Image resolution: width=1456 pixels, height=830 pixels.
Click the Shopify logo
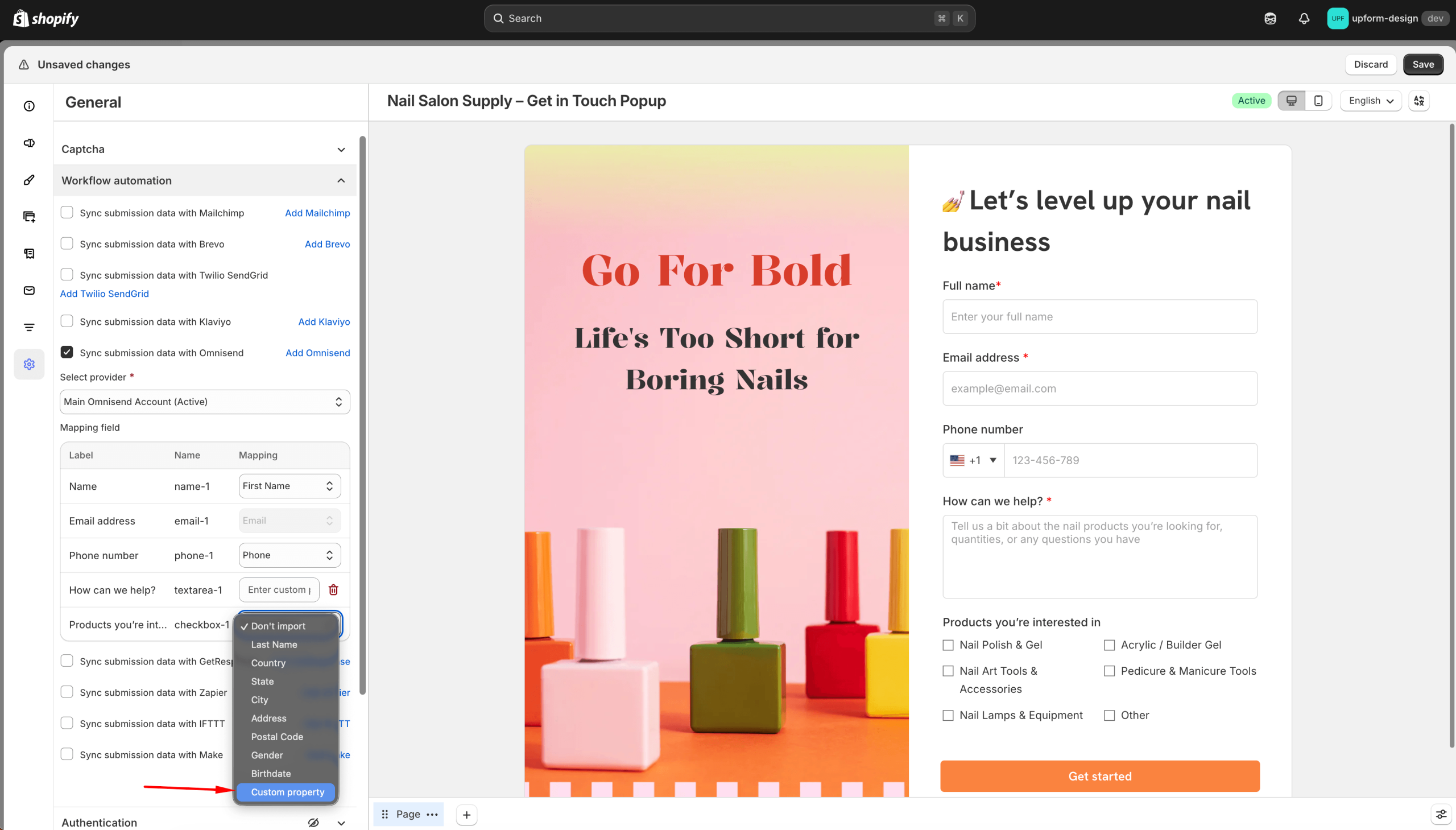[x=45, y=18]
